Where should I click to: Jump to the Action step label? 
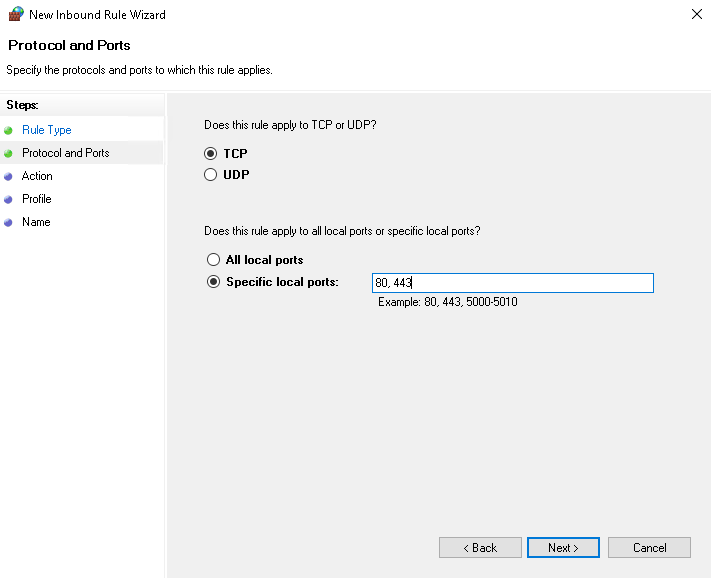click(x=37, y=176)
